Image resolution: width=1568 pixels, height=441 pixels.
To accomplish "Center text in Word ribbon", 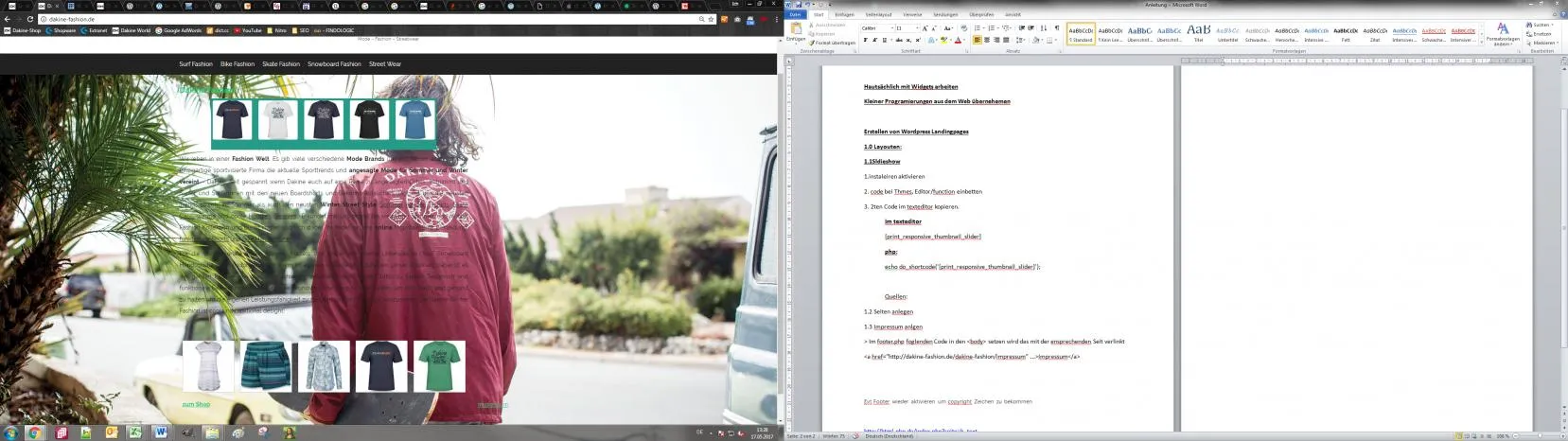I will (x=987, y=40).
